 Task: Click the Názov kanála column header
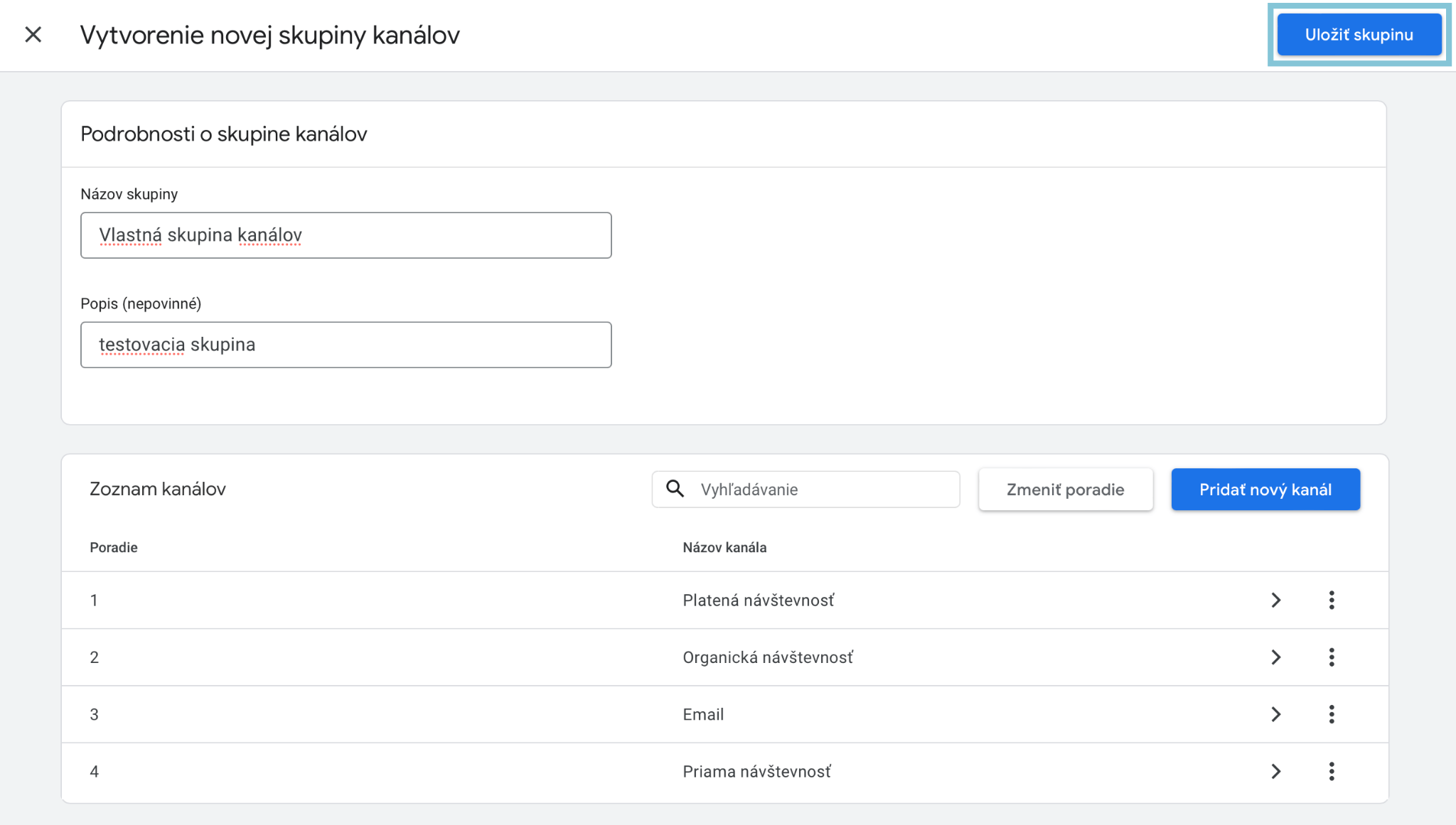coord(724,547)
